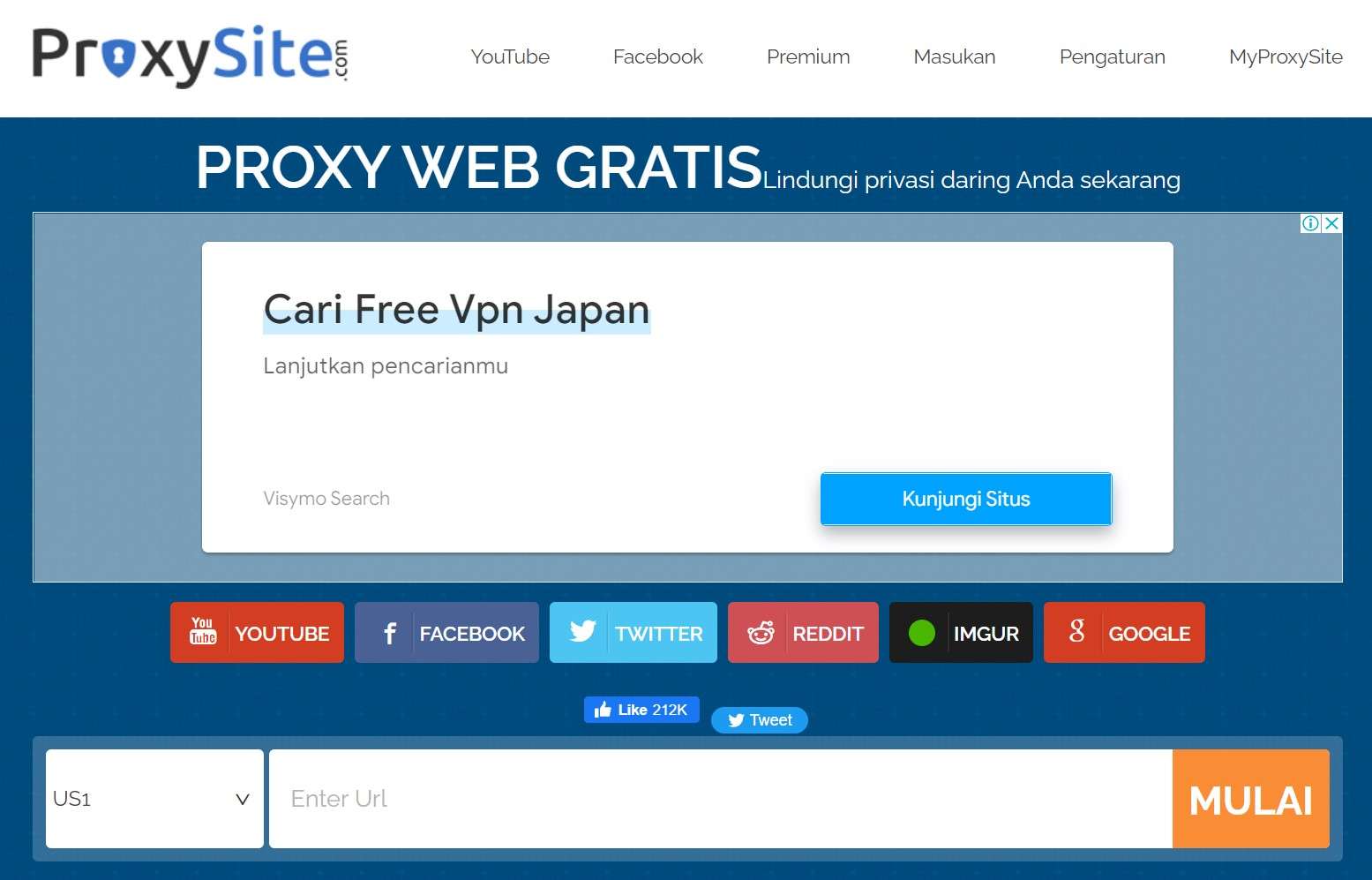The height and width of the screenshot is (880, 1372).
Task: Click the ad information icon
Action: [1309, 223]
